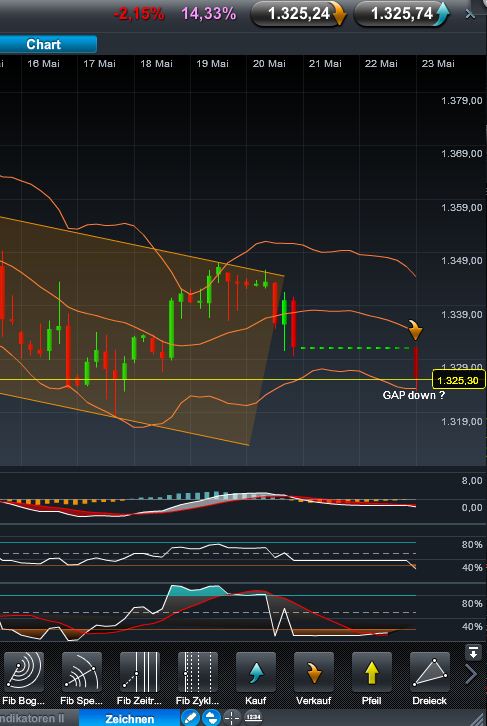Close the chart panel with X
This screenshot has height=726, width=487.
pos(470,14)
